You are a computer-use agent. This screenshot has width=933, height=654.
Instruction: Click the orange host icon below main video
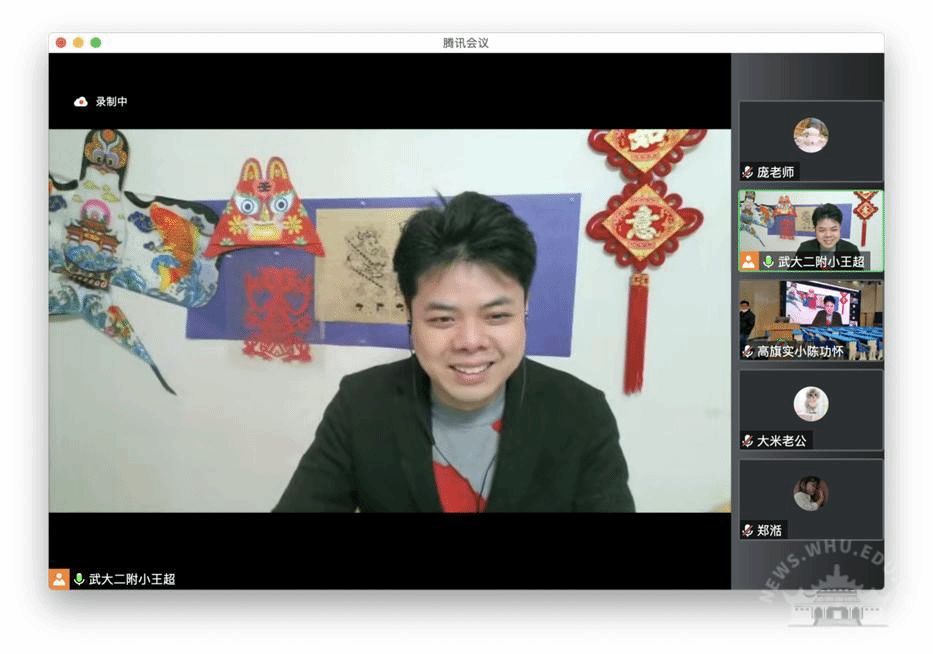pos(59,578)
